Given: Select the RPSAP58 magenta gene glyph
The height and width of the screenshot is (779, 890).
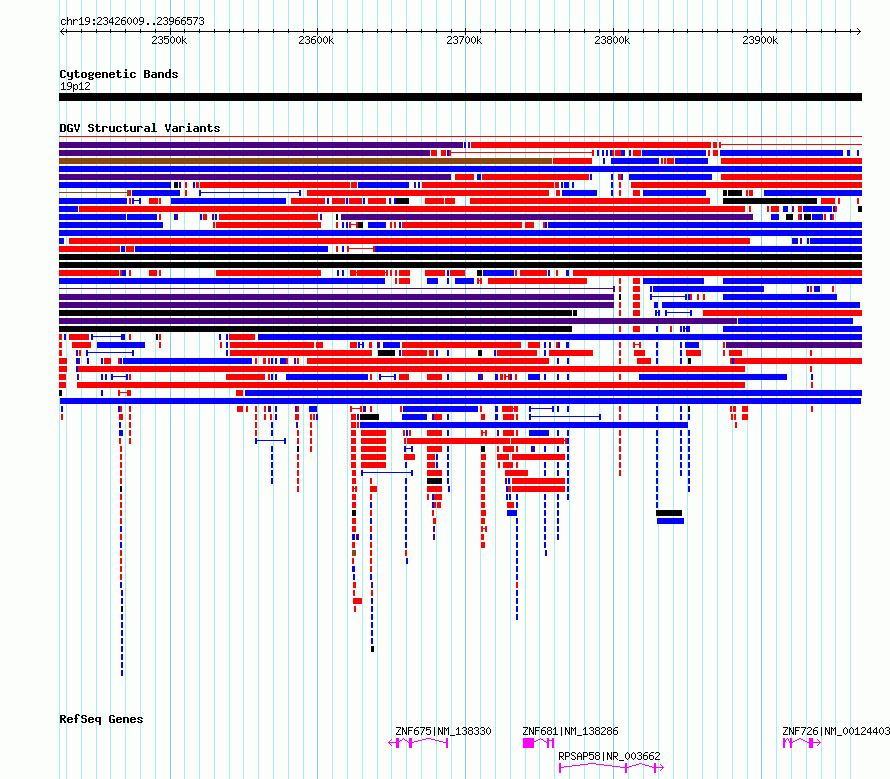Looking at the screenshot, I should click(611, 768).
